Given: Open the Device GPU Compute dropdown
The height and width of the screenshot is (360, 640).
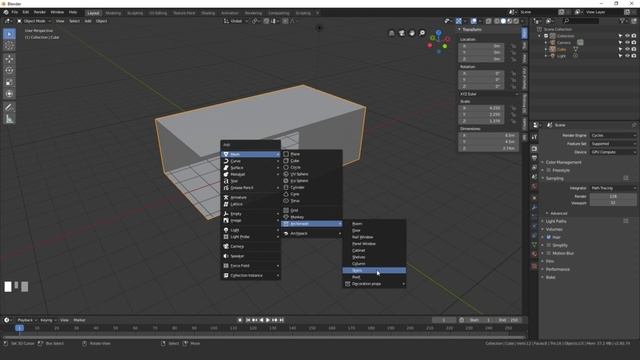Looking at the screenshot, I should 613,152.
